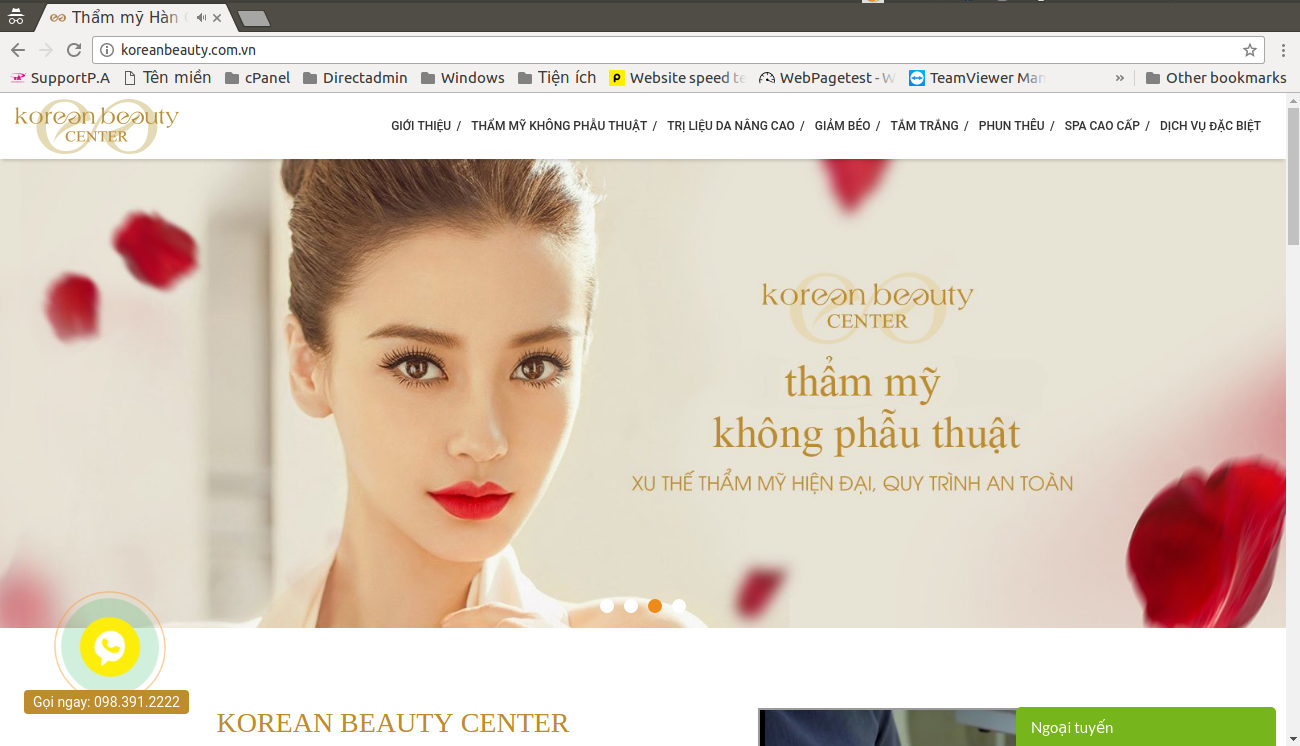This screenshot has width=1300, height=746.
Task: Select the first slider dot
Action: pyautogui.click(x=607, y=606)
